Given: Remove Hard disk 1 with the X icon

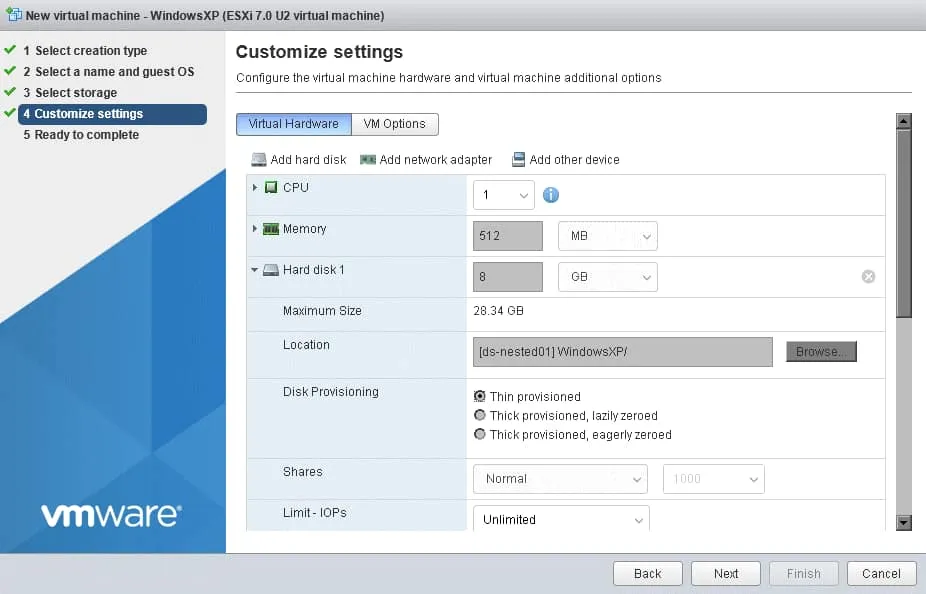Looking at the screenshot, I should pos(868,277).
